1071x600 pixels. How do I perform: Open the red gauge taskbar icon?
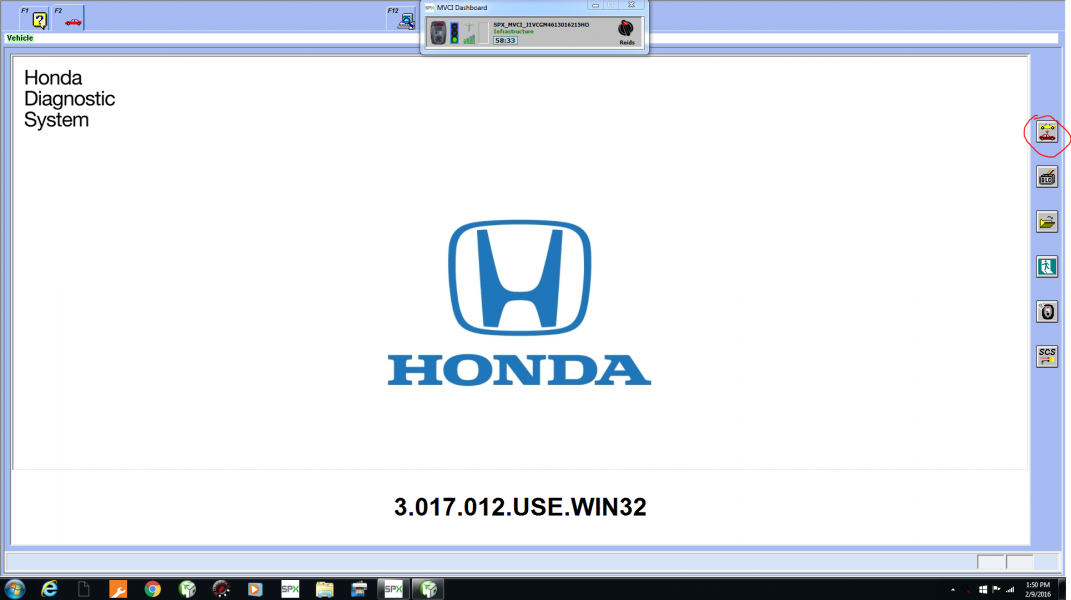pos(221,589)
